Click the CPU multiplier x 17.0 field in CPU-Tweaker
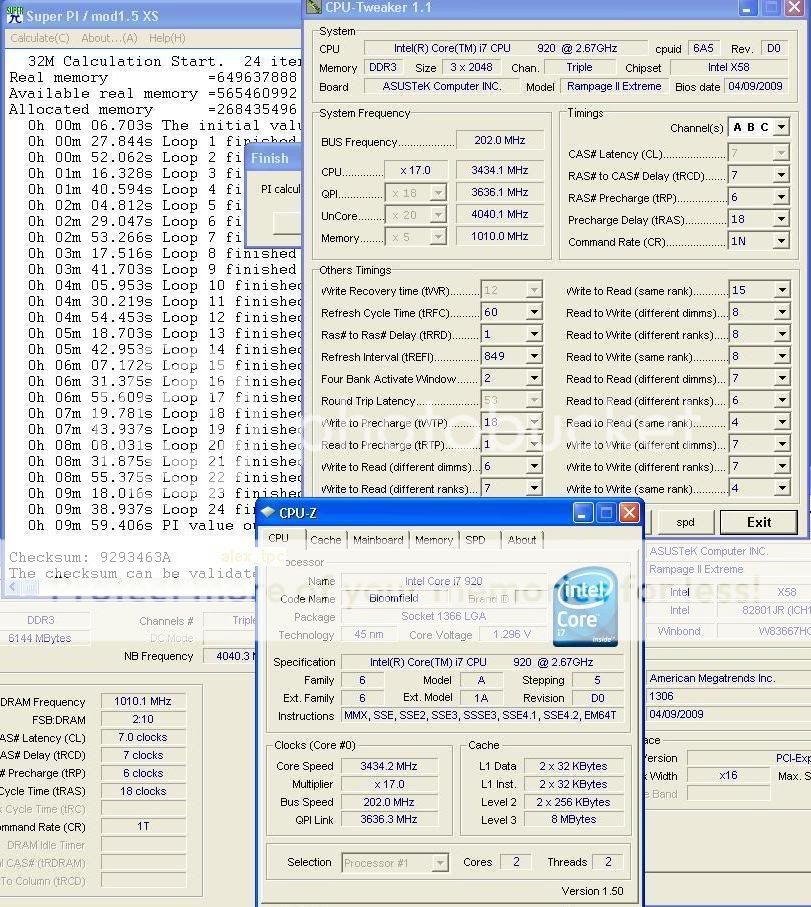The height and width of the screenshot is (907, 811). pyautogui.click(x=415, y=171)
